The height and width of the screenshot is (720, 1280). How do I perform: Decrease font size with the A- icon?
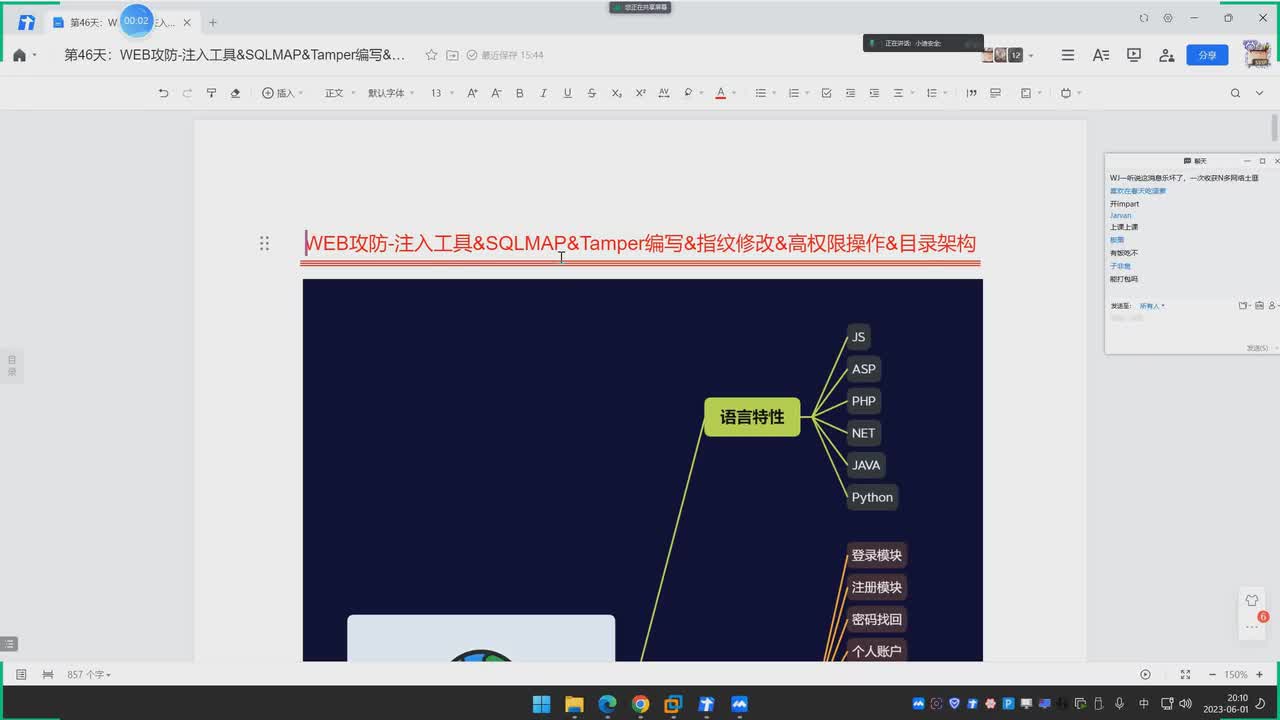click(496, 93)
